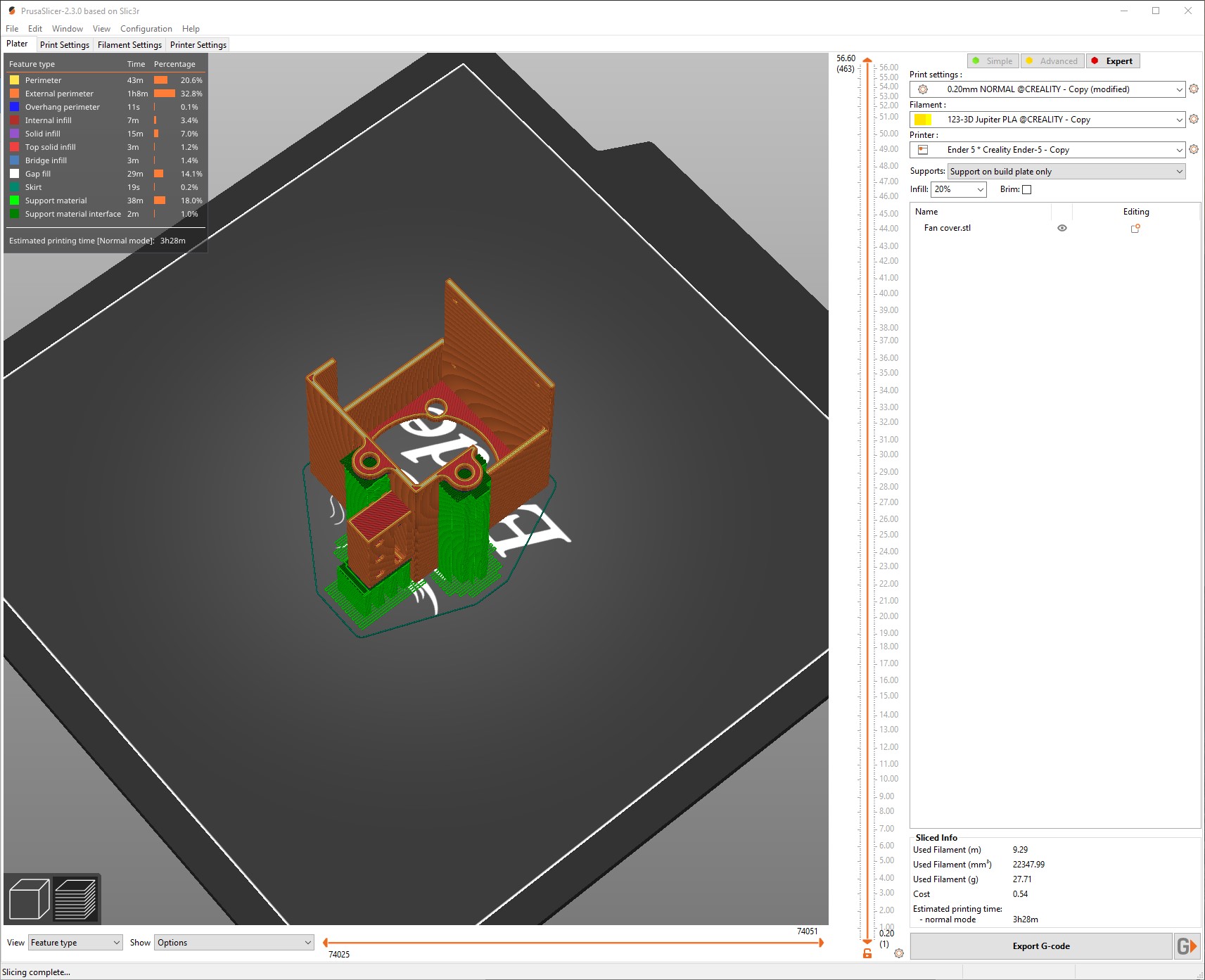1205x980 pixels.
Task: Click the Cost value 0.54
Action: [x=1020, y=894]
